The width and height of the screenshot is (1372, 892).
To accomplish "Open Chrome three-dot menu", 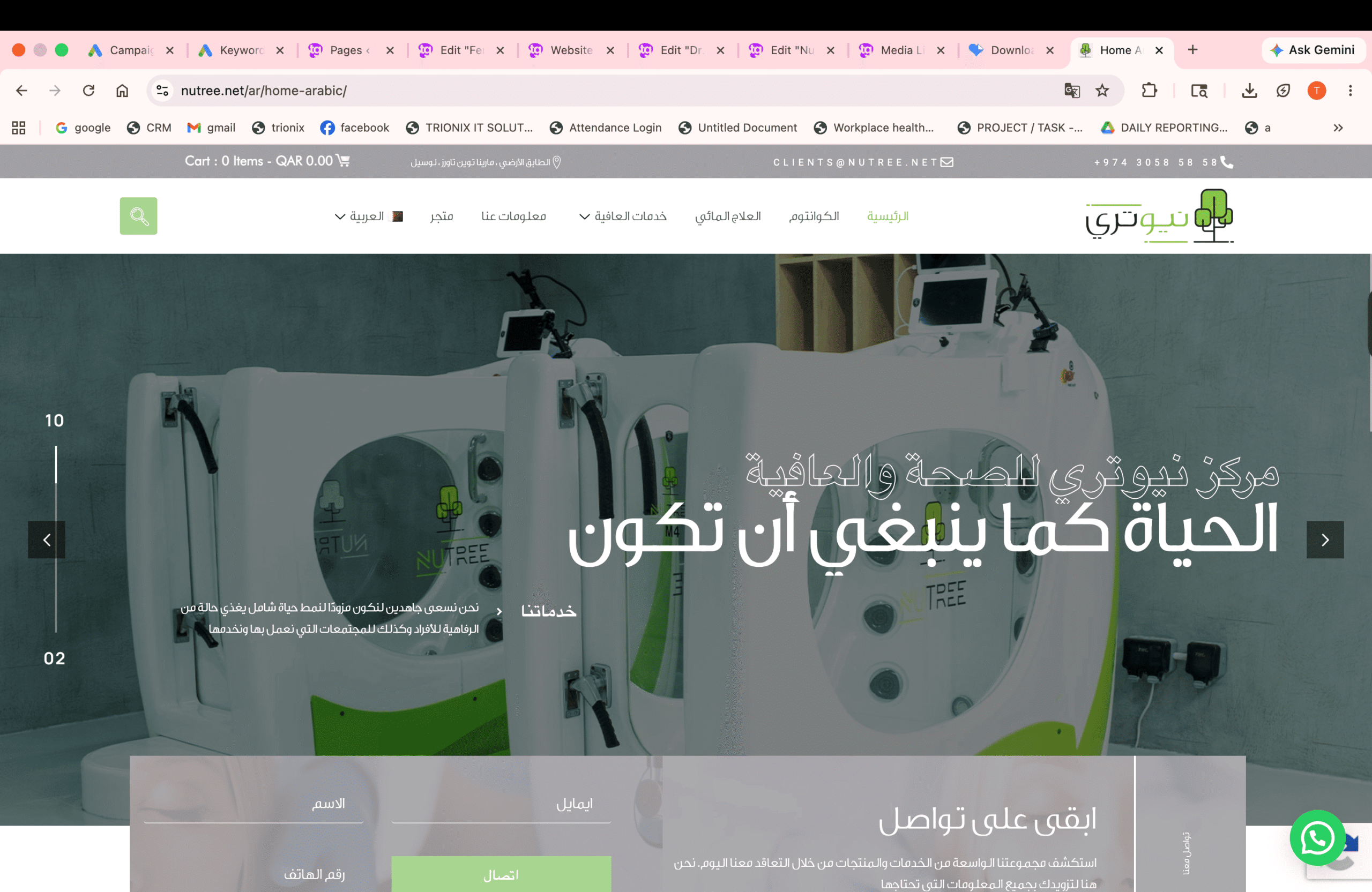I will 1350,91.
